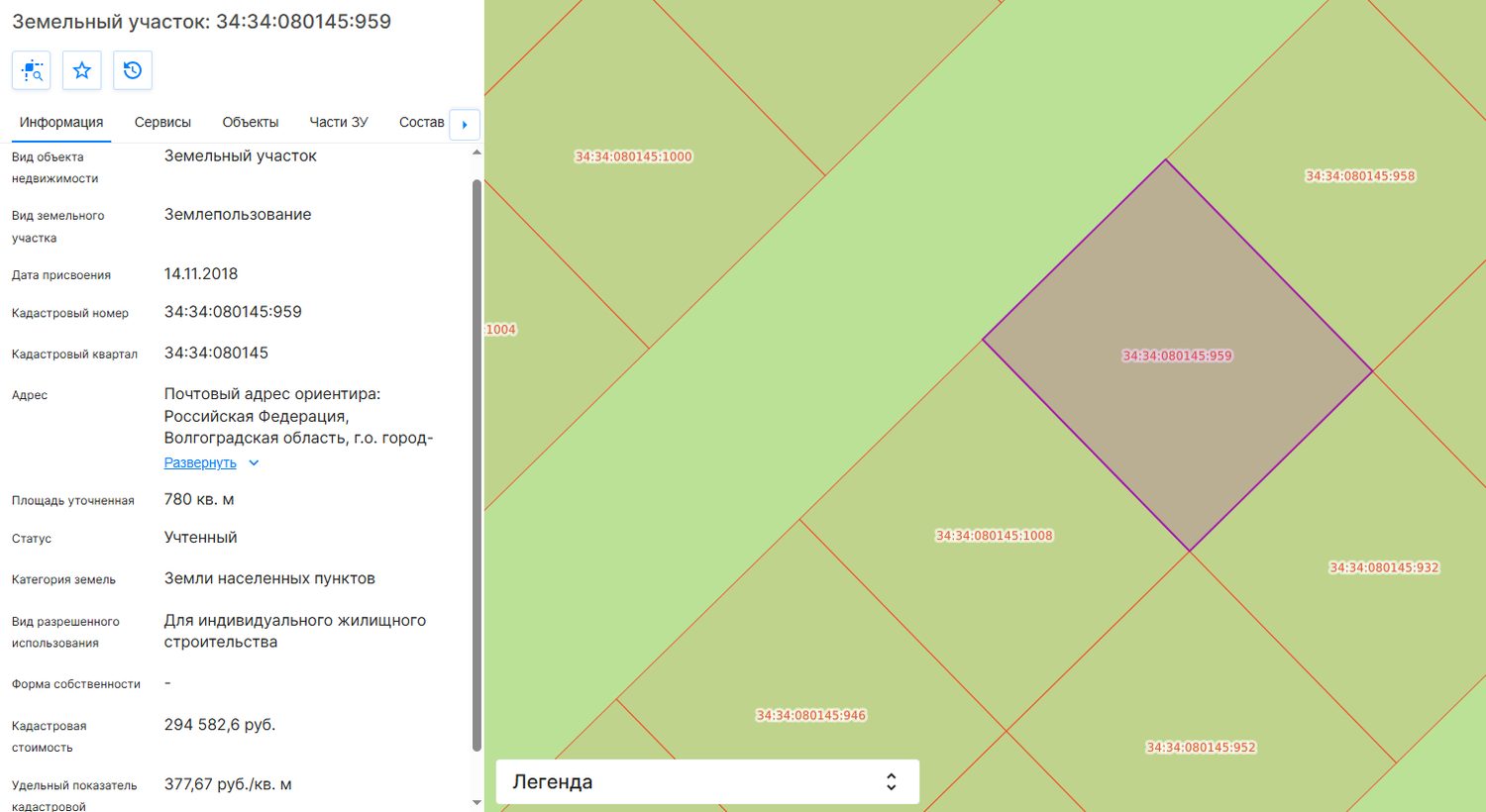This screenshot has width=1486, height=812.
Task: Click the date value 14.11.2018
Action: click(x=201, y=273)
